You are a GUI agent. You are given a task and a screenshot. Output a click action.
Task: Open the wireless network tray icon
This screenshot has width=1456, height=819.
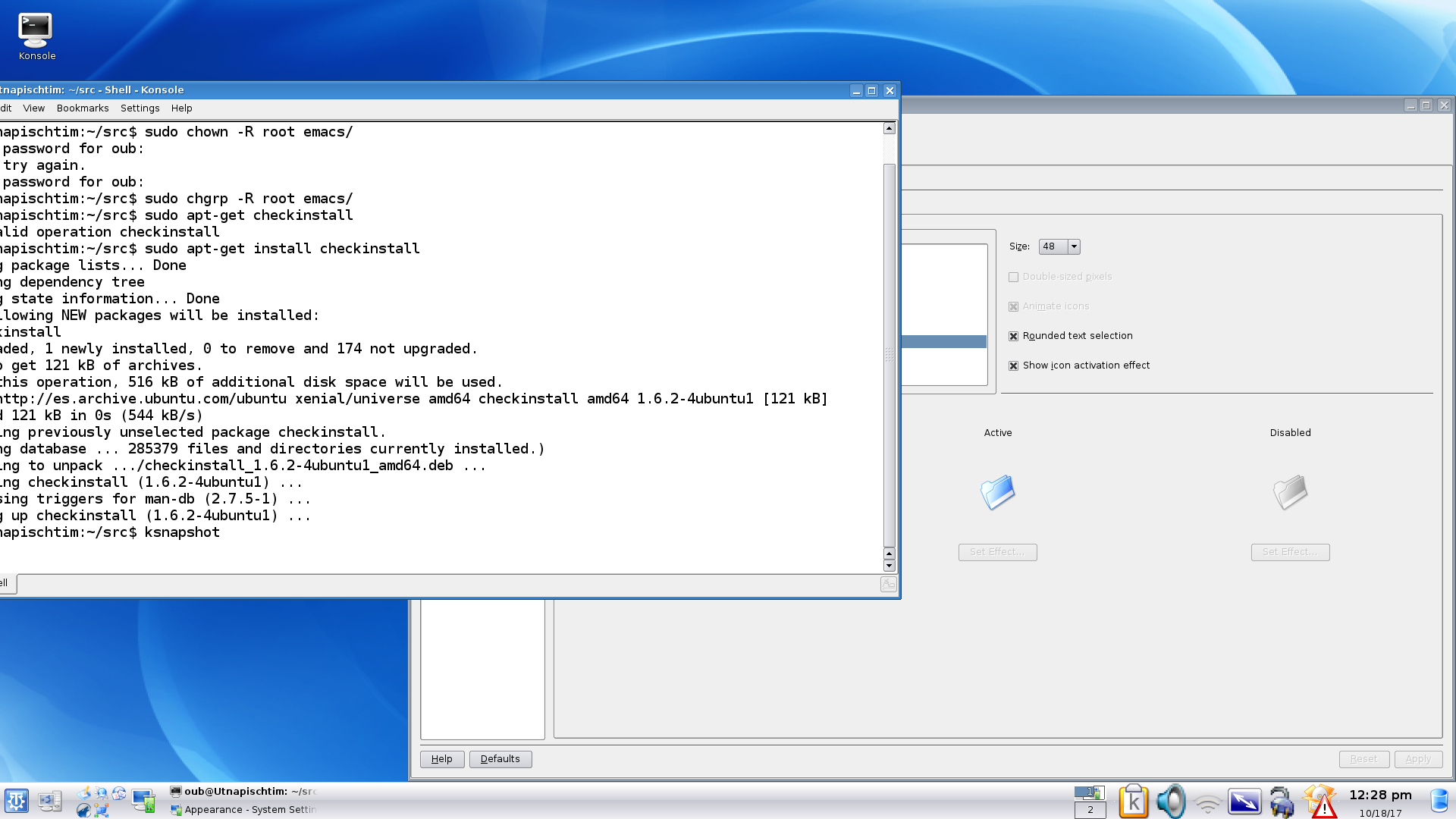tap(1207, 803)
